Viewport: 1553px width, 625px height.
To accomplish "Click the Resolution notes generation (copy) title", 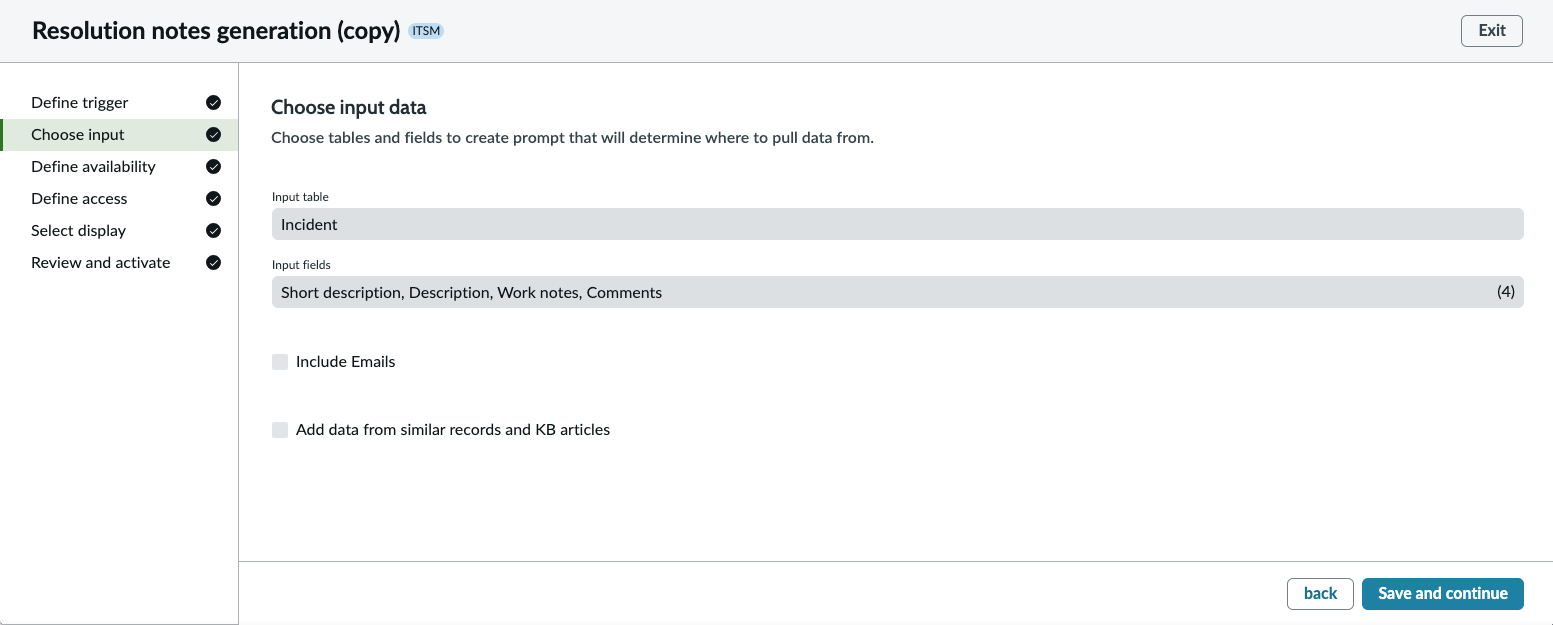I will (216, 30).
